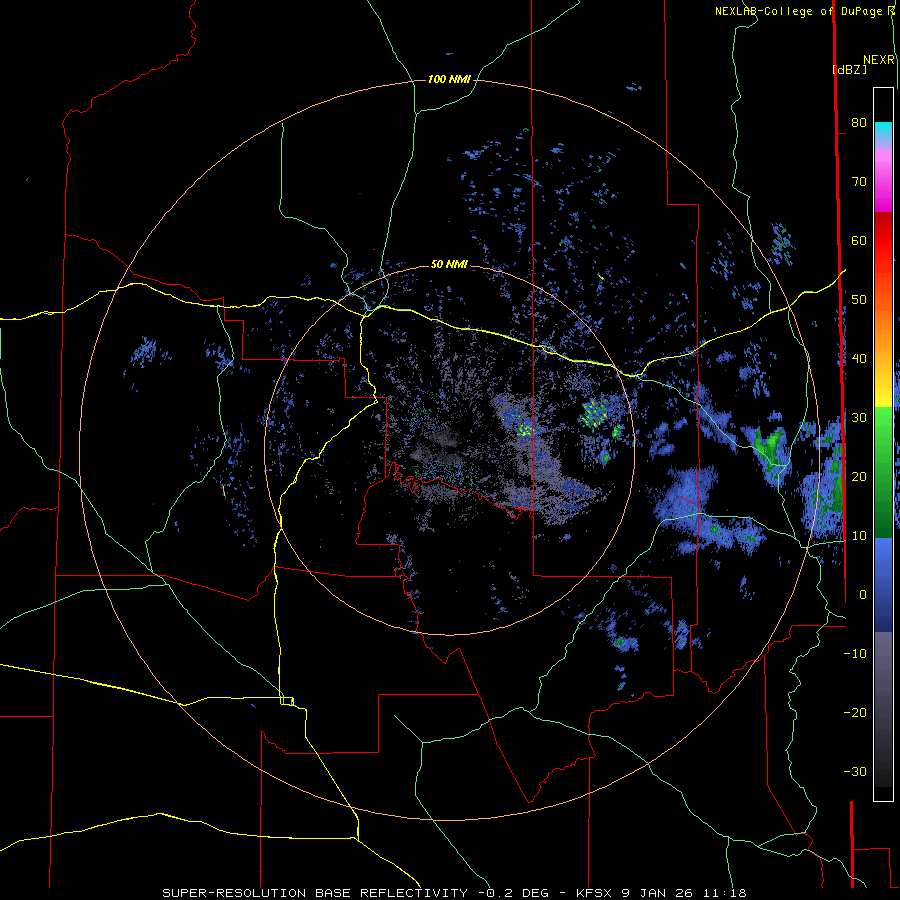
Task: Click the "-20" value on the dBZ scale
Action: (855, 713)
